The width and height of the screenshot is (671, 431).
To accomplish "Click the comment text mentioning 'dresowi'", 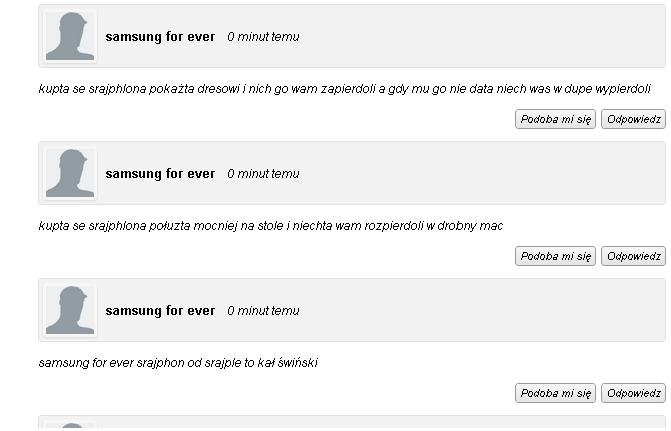I will (344, 89).
